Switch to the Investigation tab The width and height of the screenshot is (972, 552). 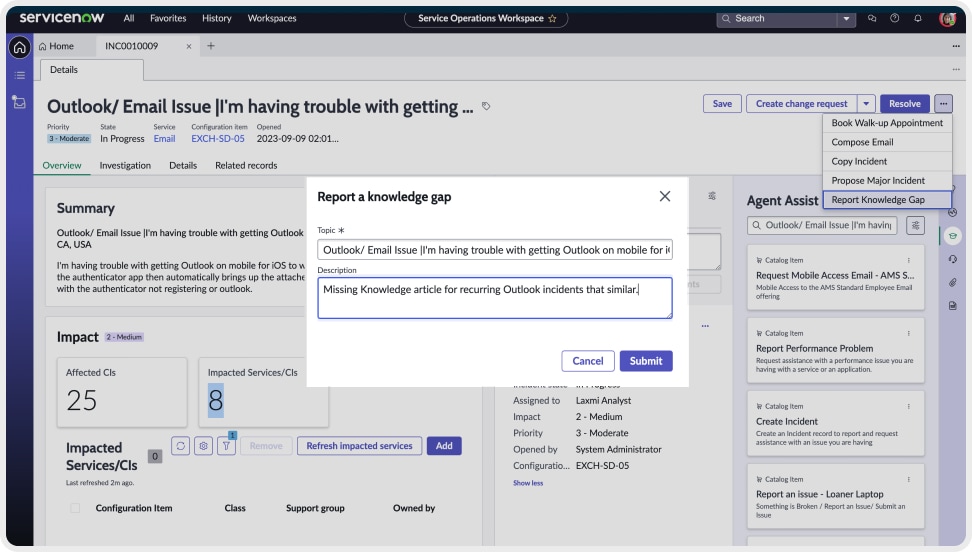pos(125,165)
